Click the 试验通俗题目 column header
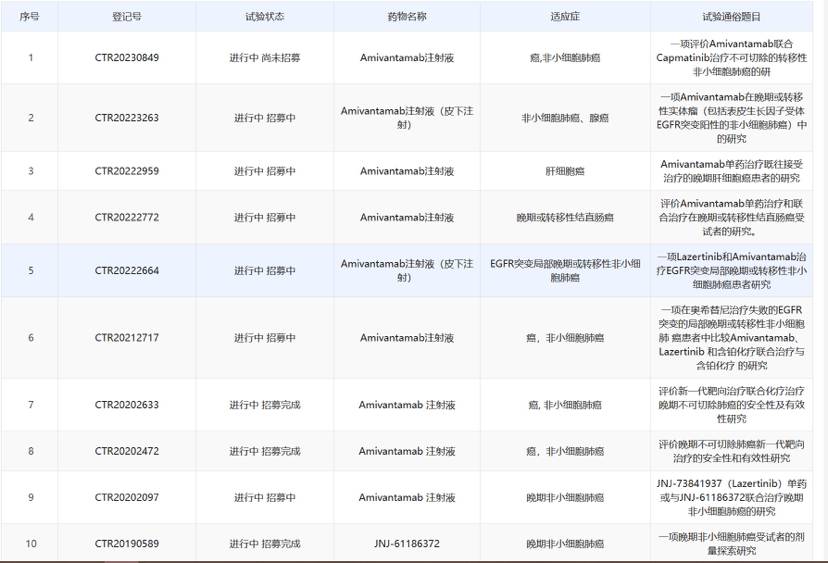Screen dimensions: 828x563 730,17
